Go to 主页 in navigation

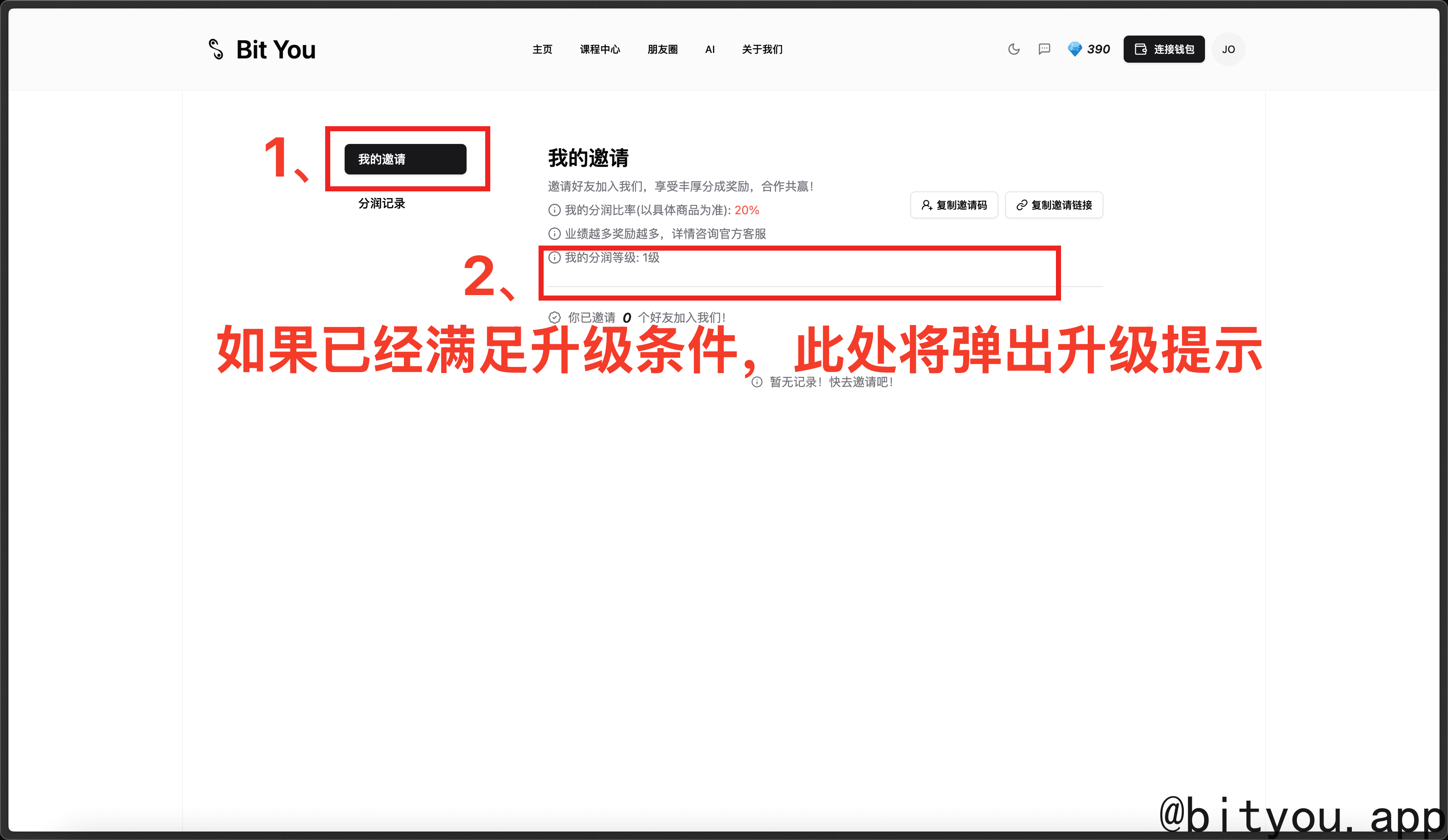pyautogui.click(x=542, y=50)
